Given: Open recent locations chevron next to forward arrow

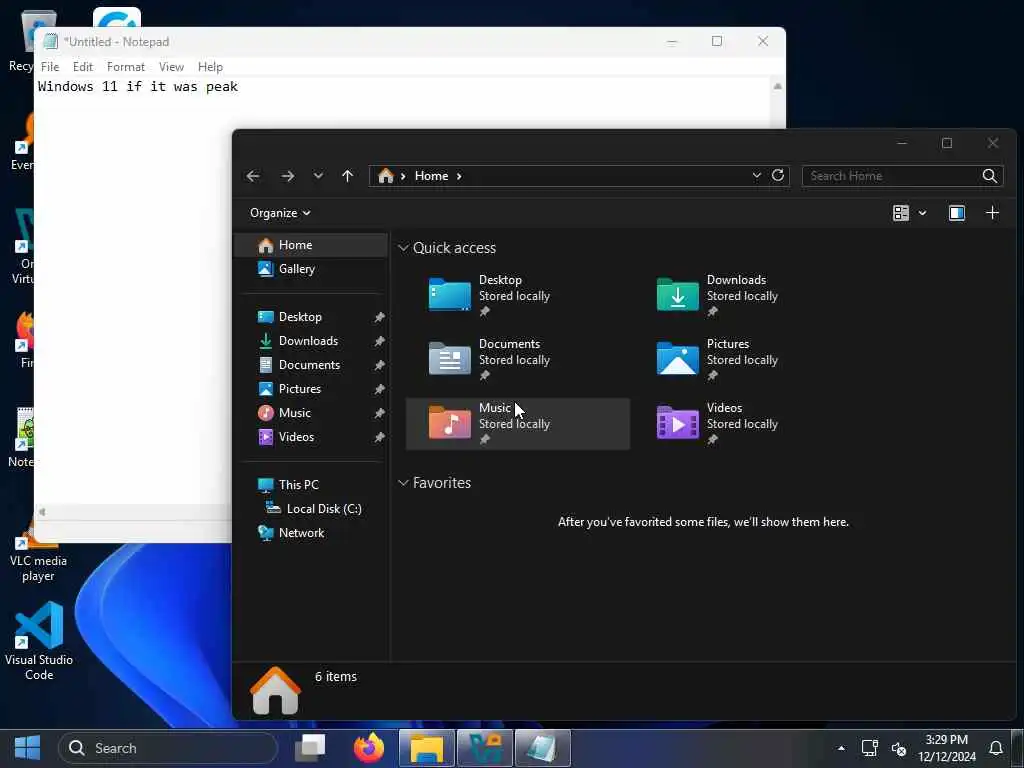Looking at the screenshot, I should (x=318, y=176).
